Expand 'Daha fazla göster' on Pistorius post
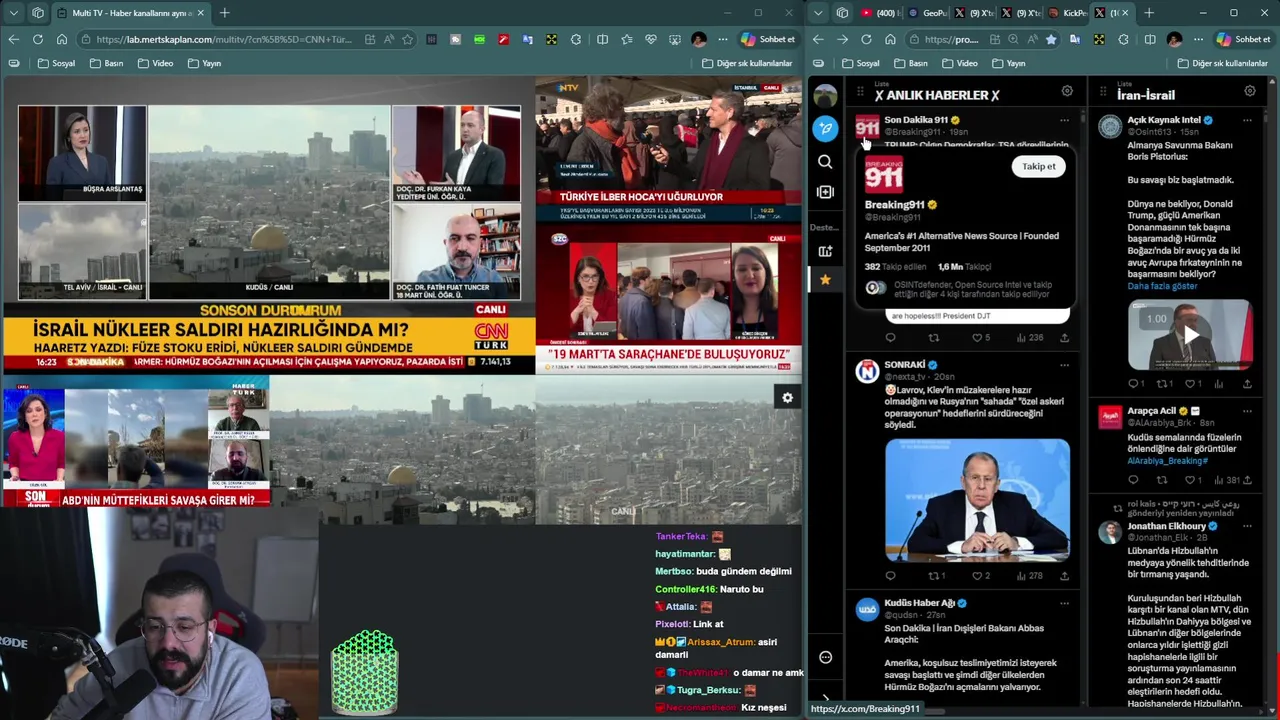The image size is (1280, 720). click(1162, 286)
